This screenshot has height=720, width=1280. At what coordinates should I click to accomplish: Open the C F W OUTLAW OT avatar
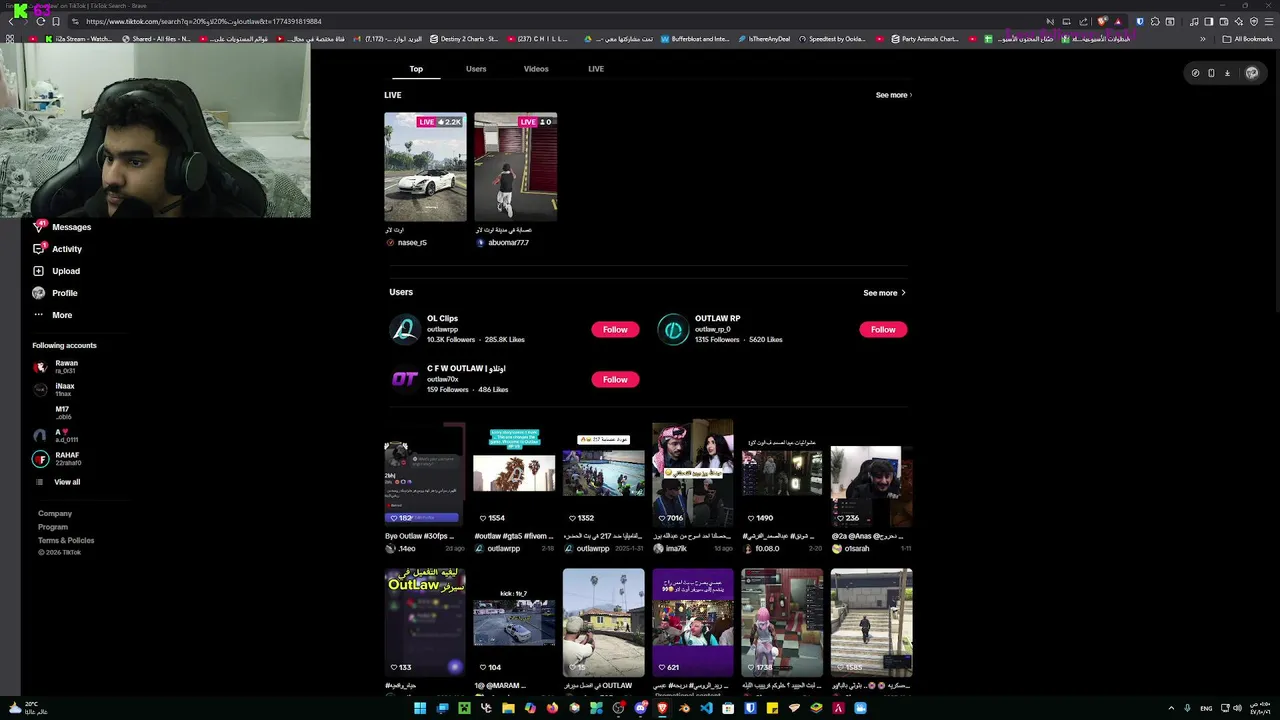(405, 379)
